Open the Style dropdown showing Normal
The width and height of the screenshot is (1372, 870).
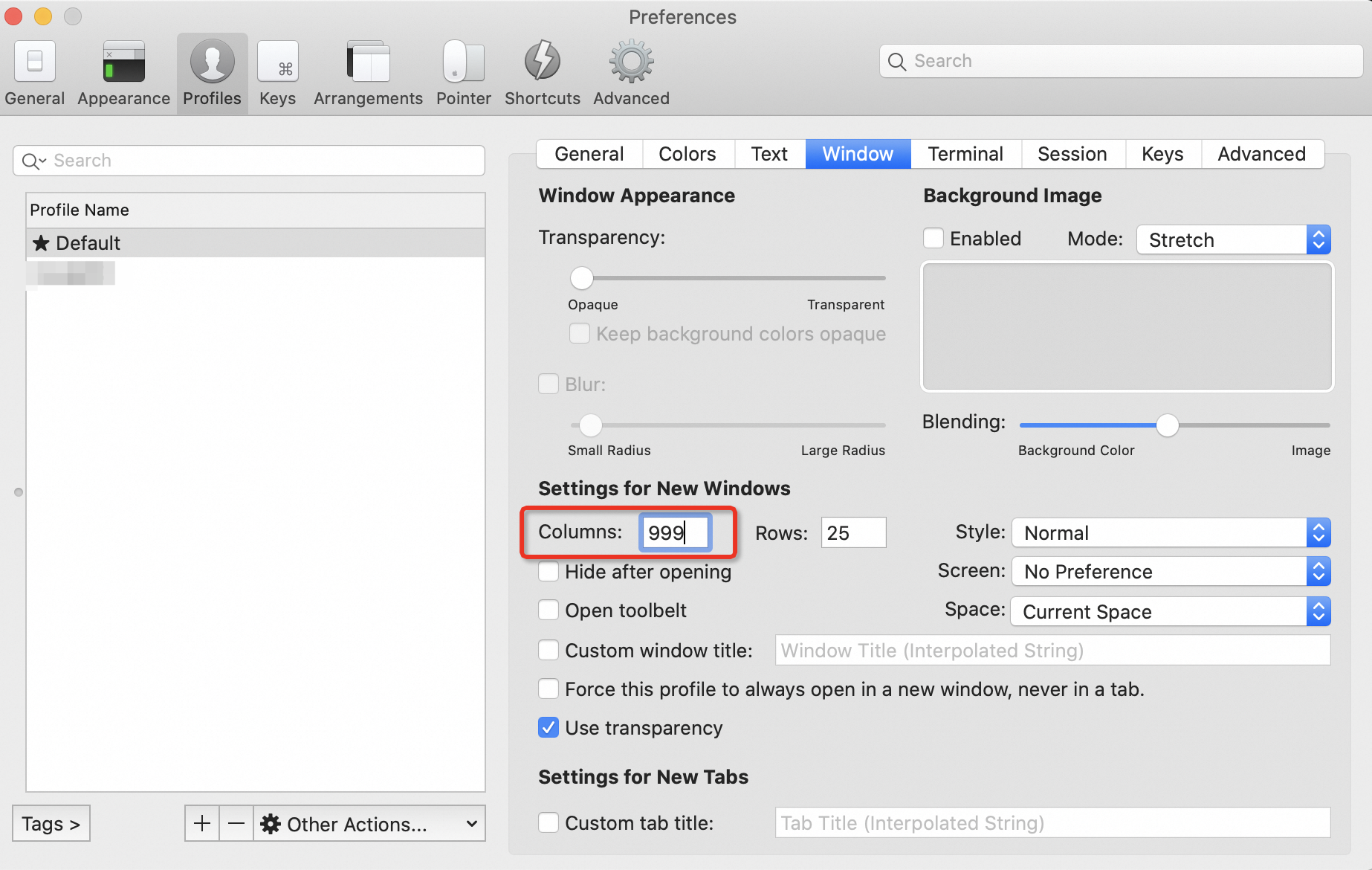(x=1171, y=532)
